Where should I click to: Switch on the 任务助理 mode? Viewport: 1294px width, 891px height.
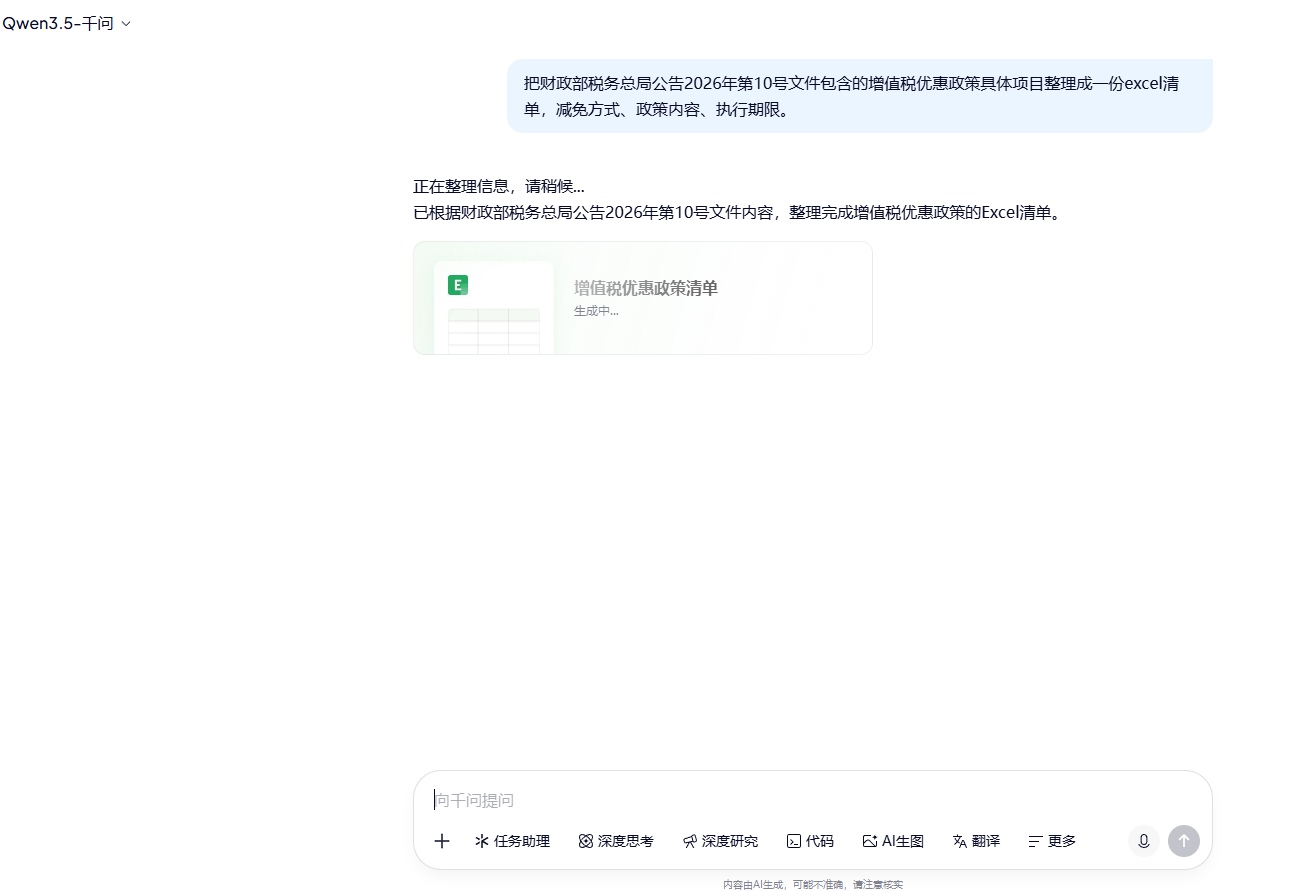512,841
